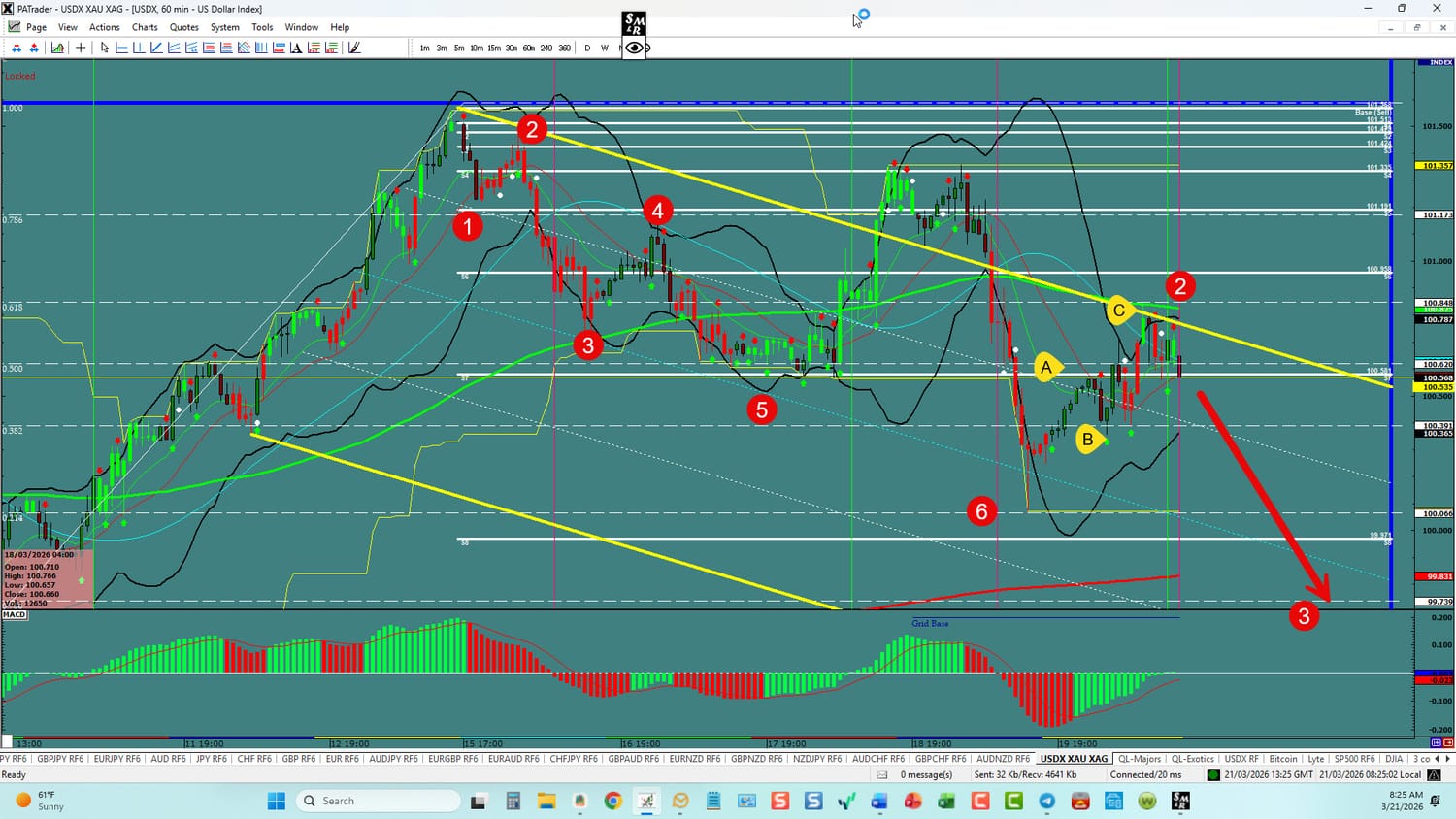Open Telegram from the taskbar
Image resolution: width=1456 pixels, height=819 pixels.
point(1046,801)
